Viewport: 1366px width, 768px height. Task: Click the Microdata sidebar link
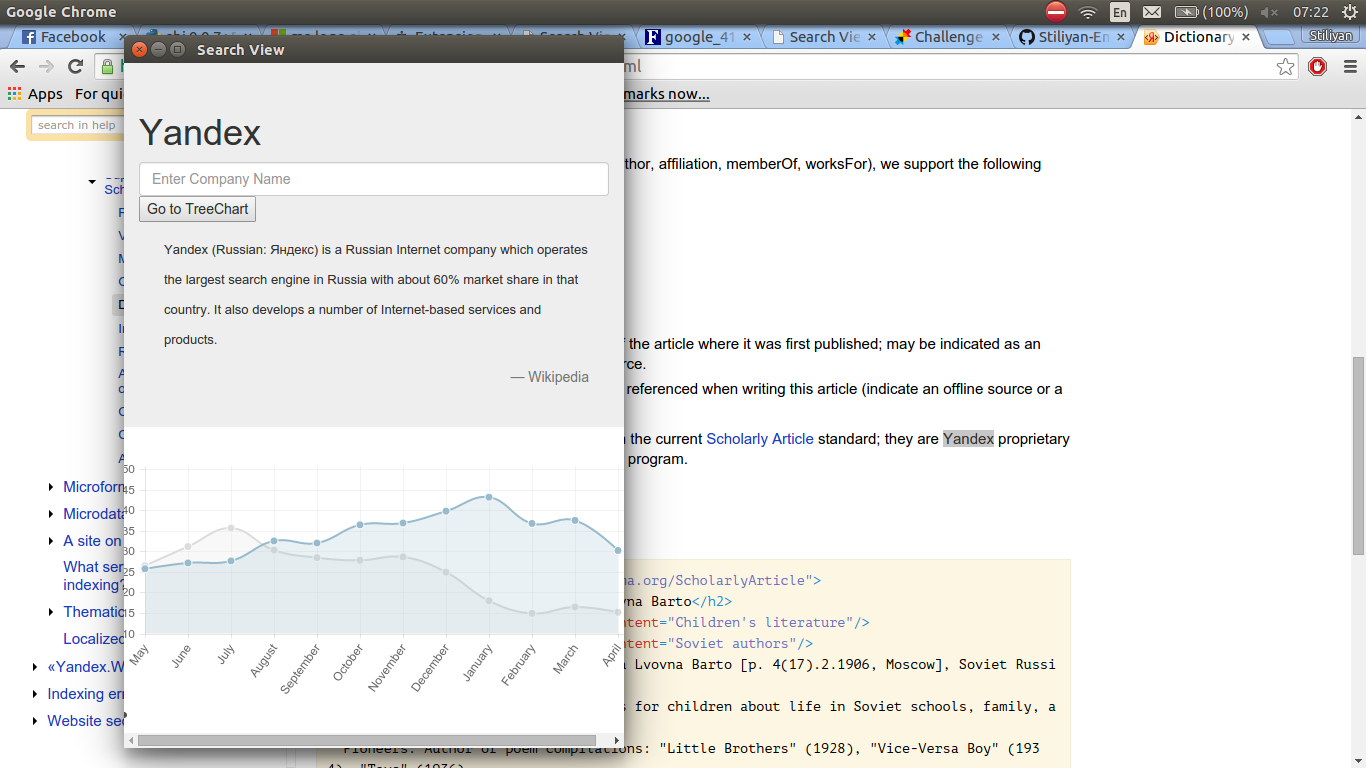pyautogui.click(x=93, y=514)
